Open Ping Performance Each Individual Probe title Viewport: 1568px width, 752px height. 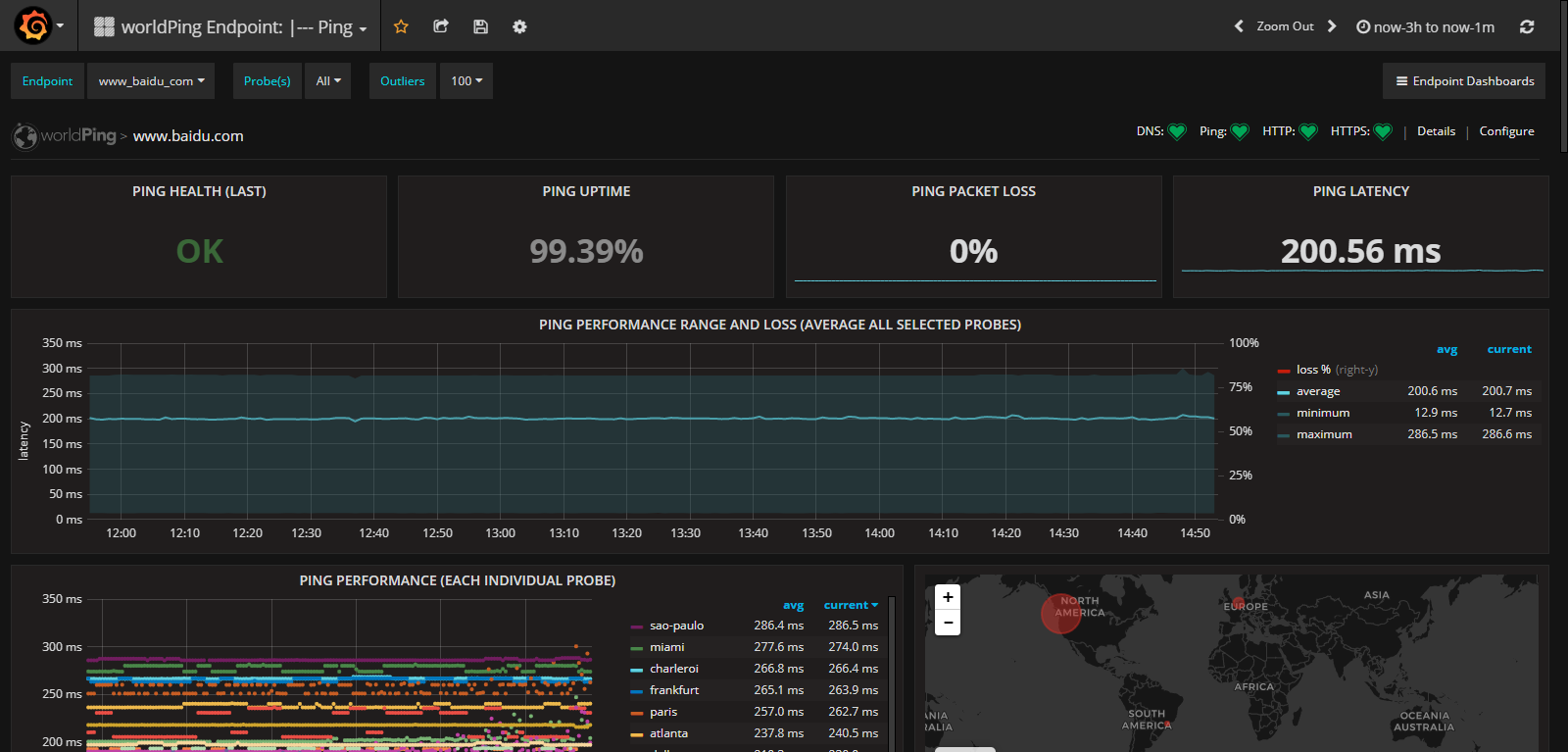pos(458,580)
